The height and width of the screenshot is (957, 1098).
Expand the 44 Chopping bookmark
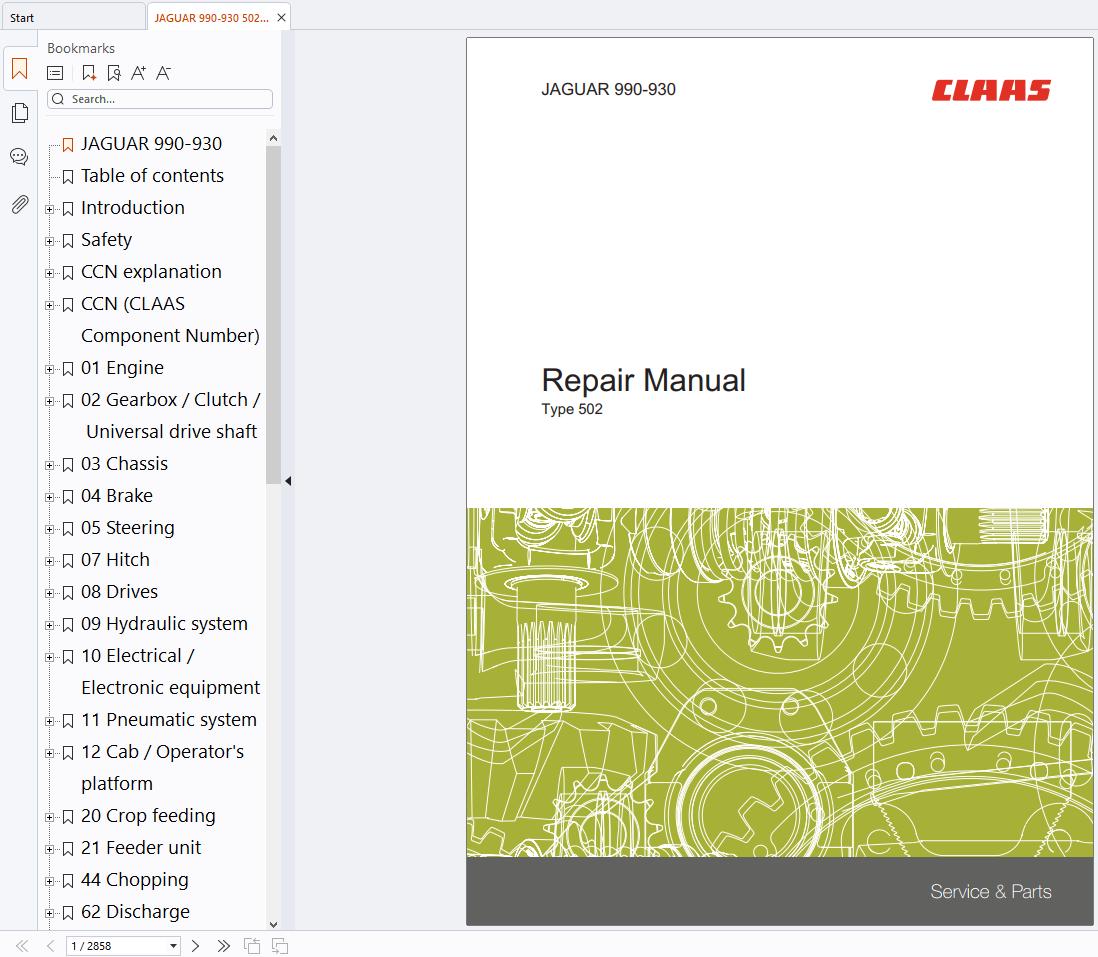click(x=49, y=881)
